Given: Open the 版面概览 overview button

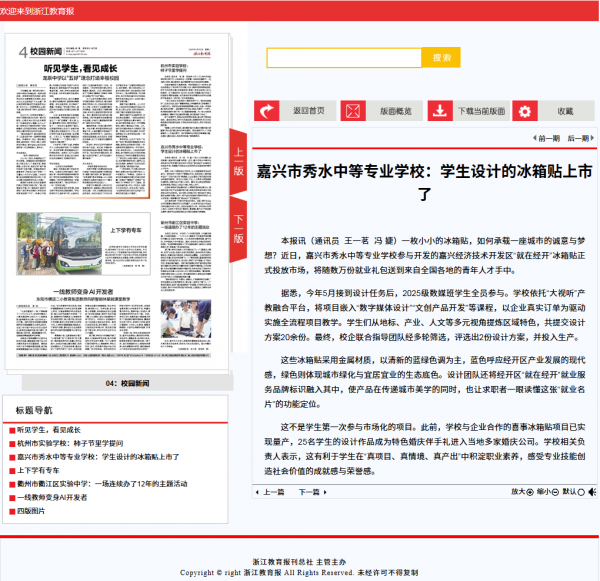Looking at the screenshot, I should tap(395, 111).
